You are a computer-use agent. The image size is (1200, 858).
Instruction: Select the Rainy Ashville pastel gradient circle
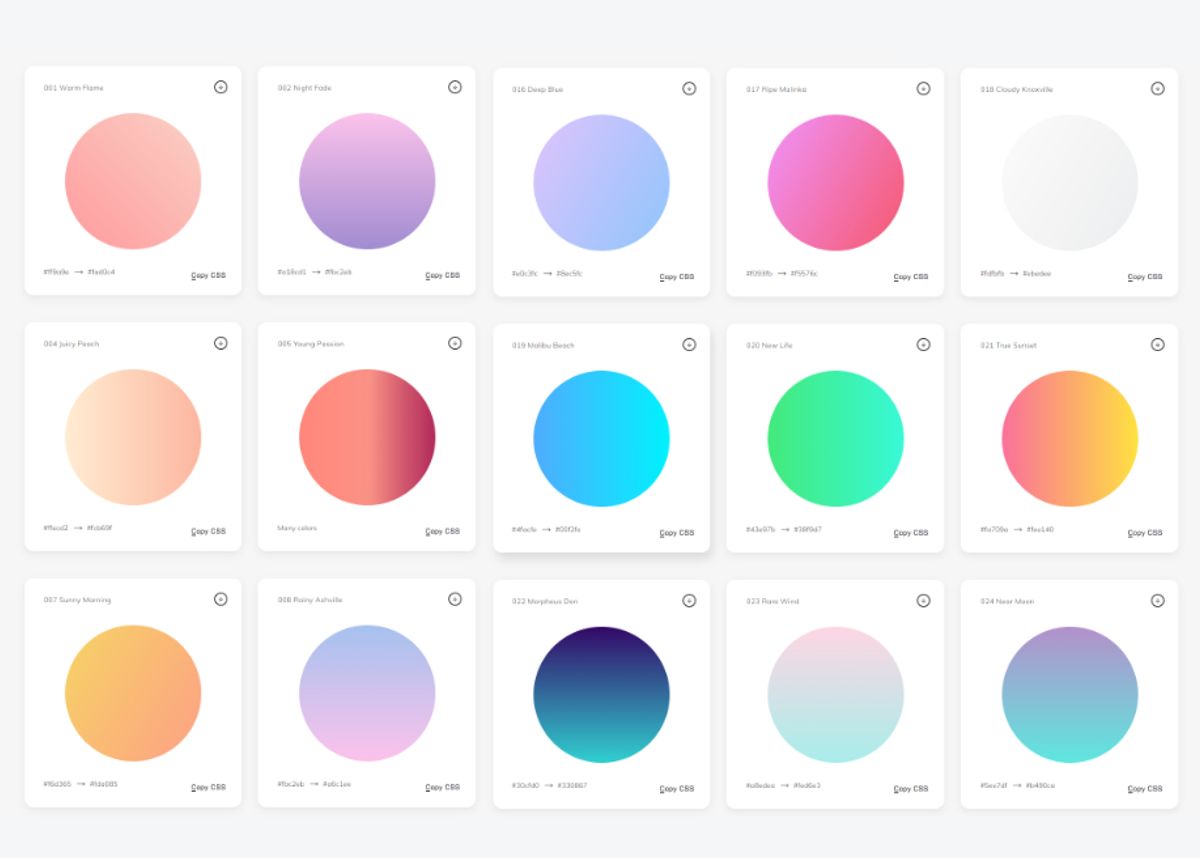point(367,693)
